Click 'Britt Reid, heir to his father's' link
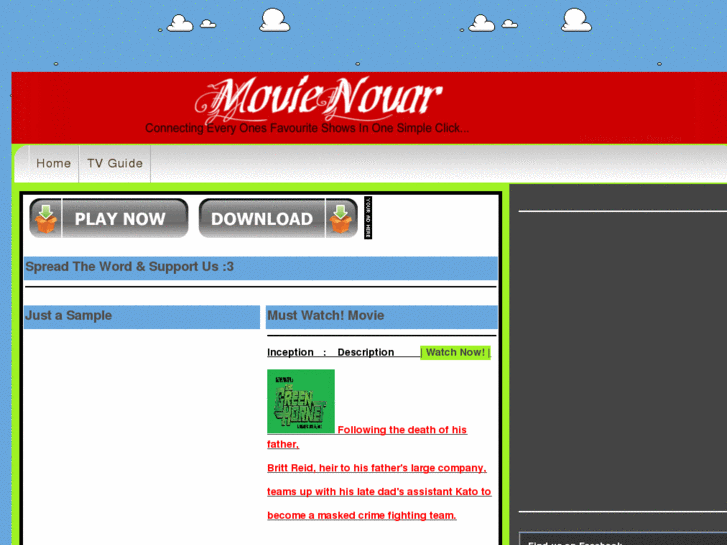Screen dimensions: 727x545 click(x=377, y=468)
